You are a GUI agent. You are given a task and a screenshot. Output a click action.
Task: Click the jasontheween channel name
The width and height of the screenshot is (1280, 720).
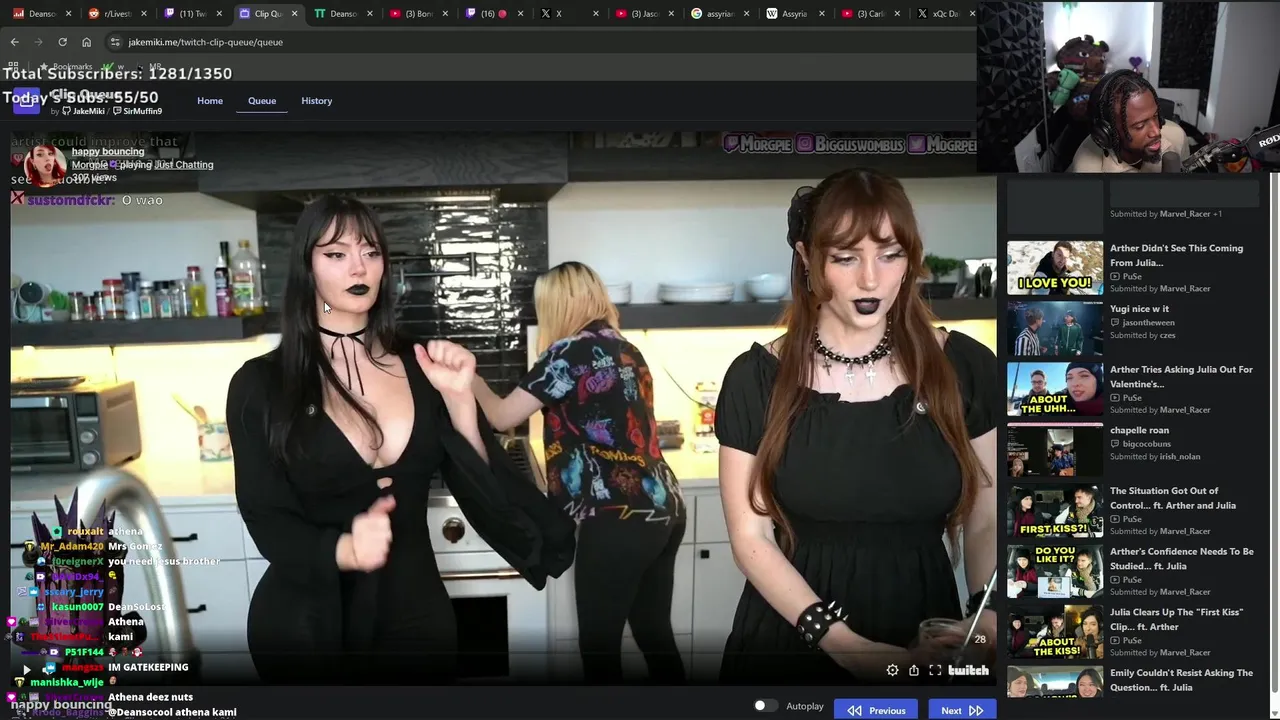(1148, 323)
